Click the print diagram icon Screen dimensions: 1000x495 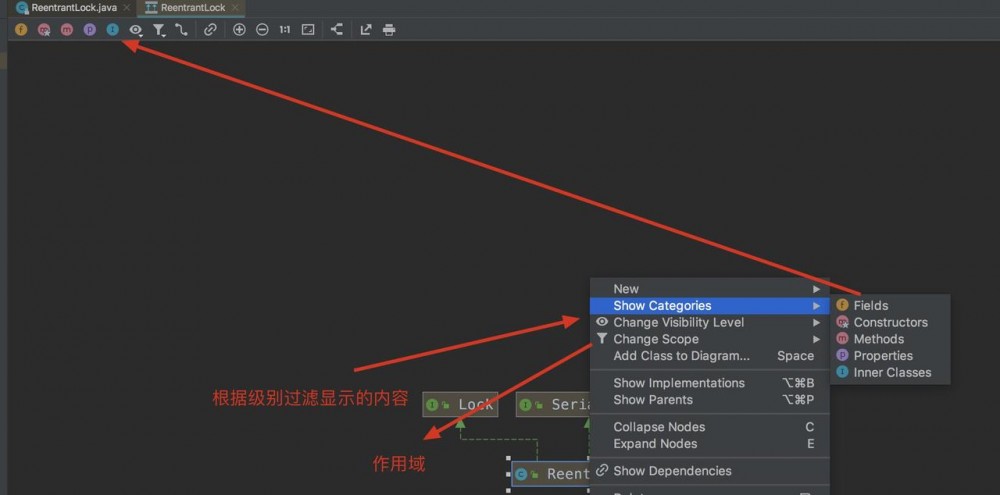pyautogui.click(x=389, y=30)
